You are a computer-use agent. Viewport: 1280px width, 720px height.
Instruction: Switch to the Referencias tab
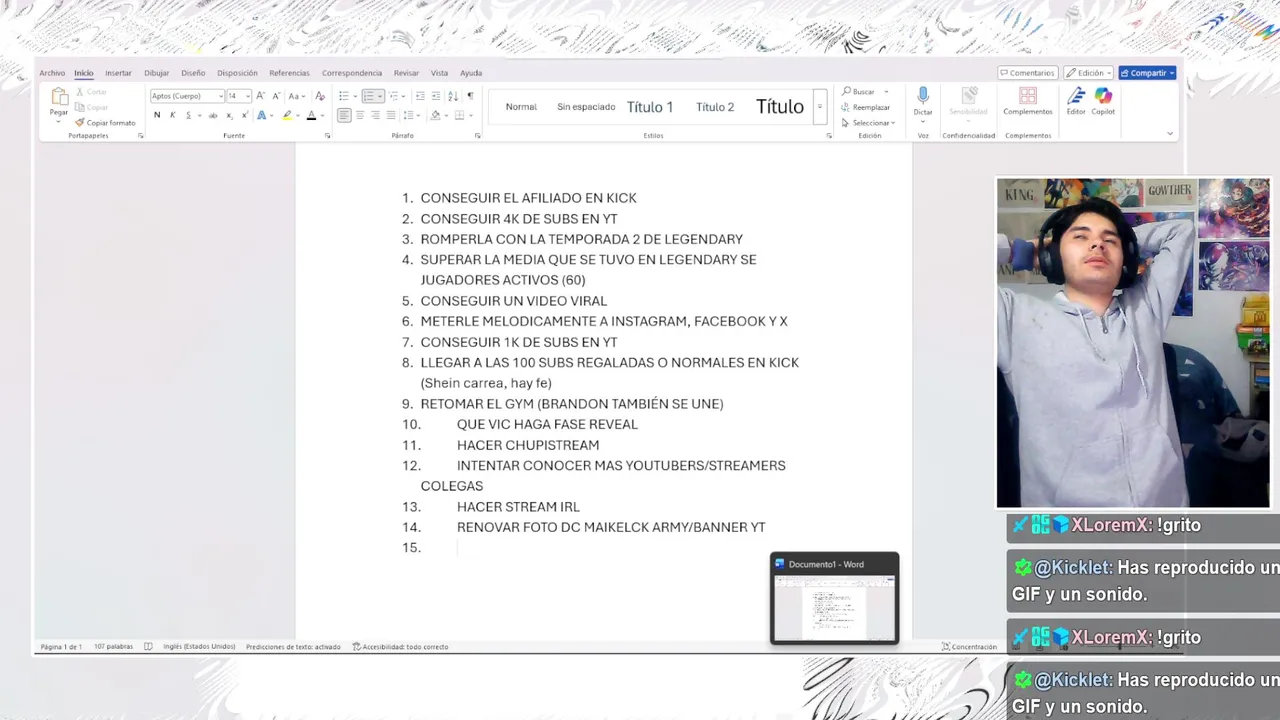289,73
